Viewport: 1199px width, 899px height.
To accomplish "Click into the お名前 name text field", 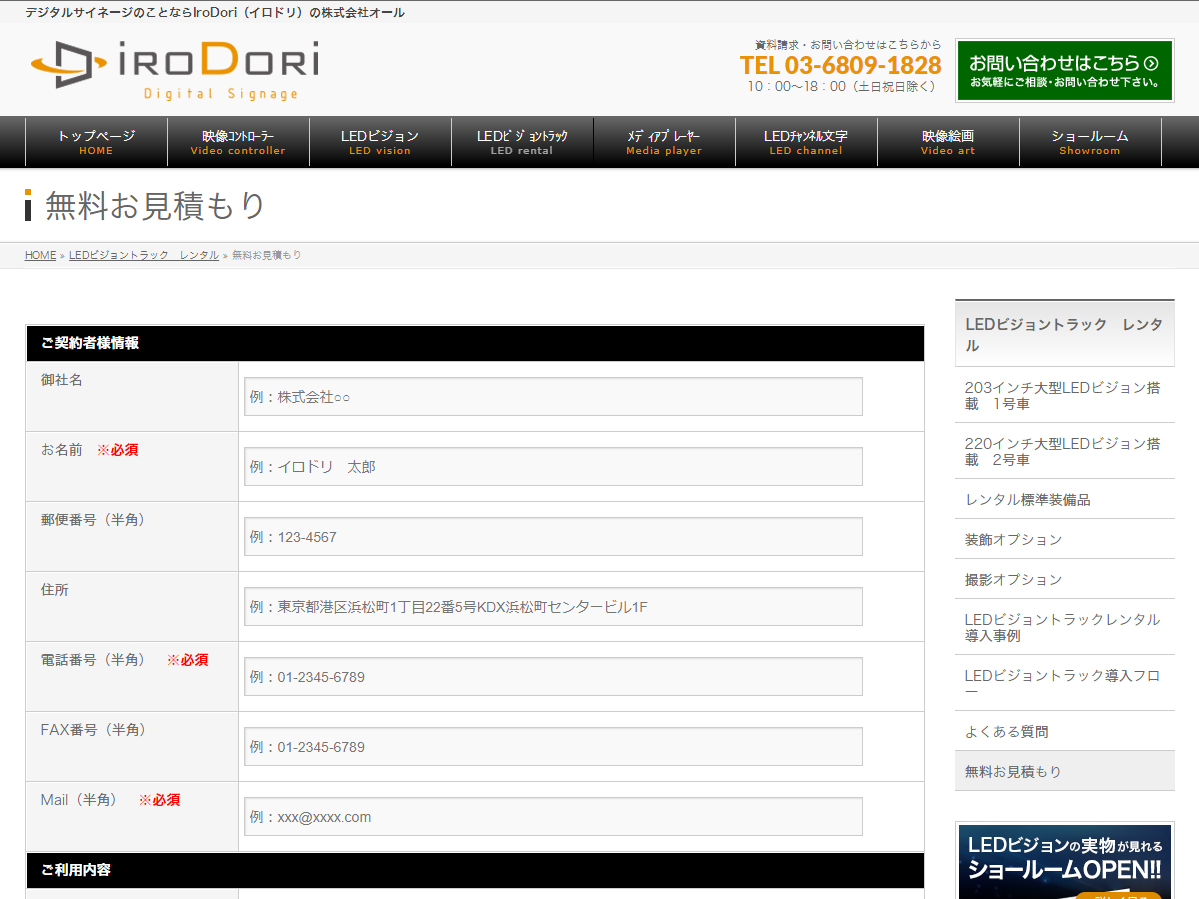I will tap(553, 467).
